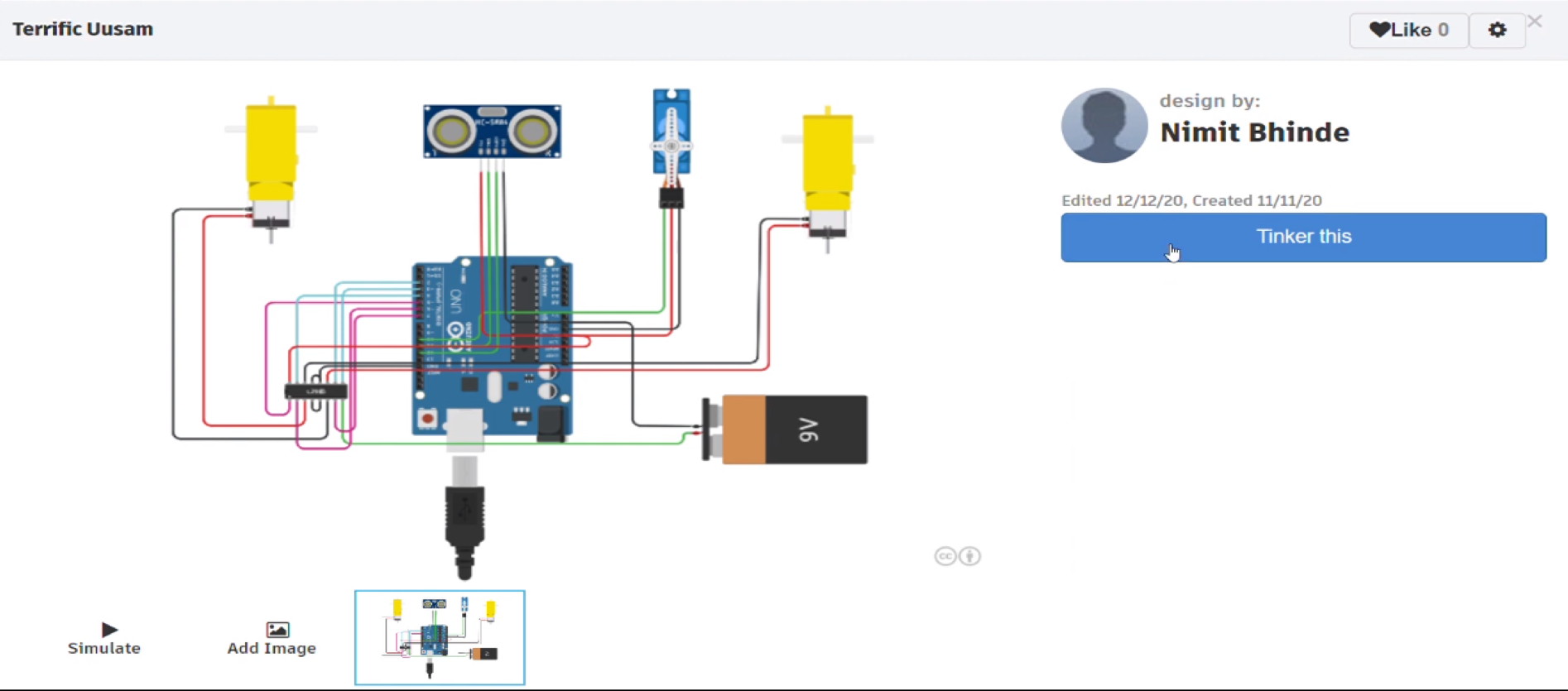Viewport: 1568px width, 691px height.
Task: Click the "design by:" label
Action: (x=1210, y=101)
